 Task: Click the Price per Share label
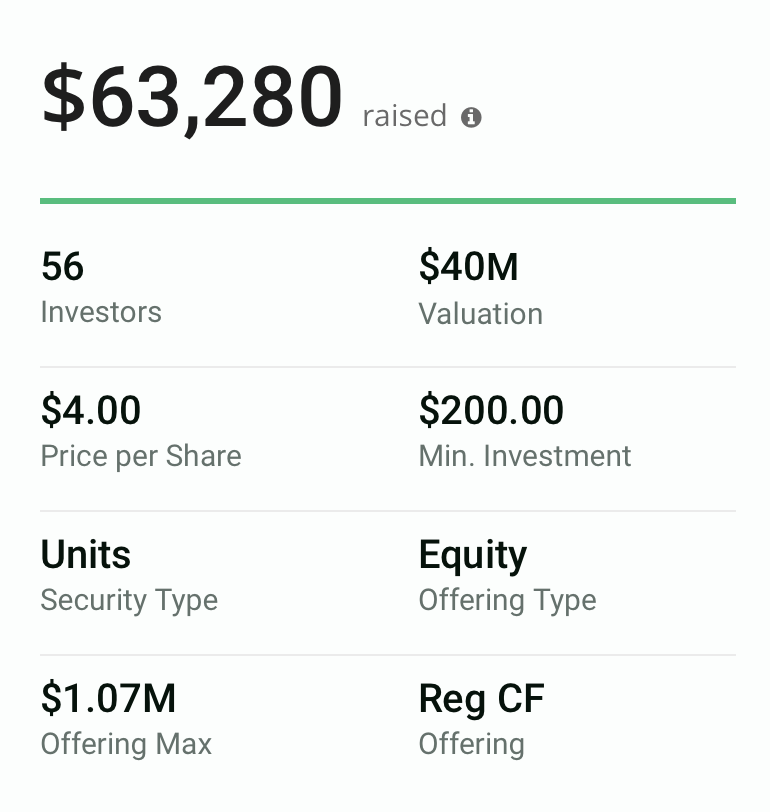tap(140, 456)
